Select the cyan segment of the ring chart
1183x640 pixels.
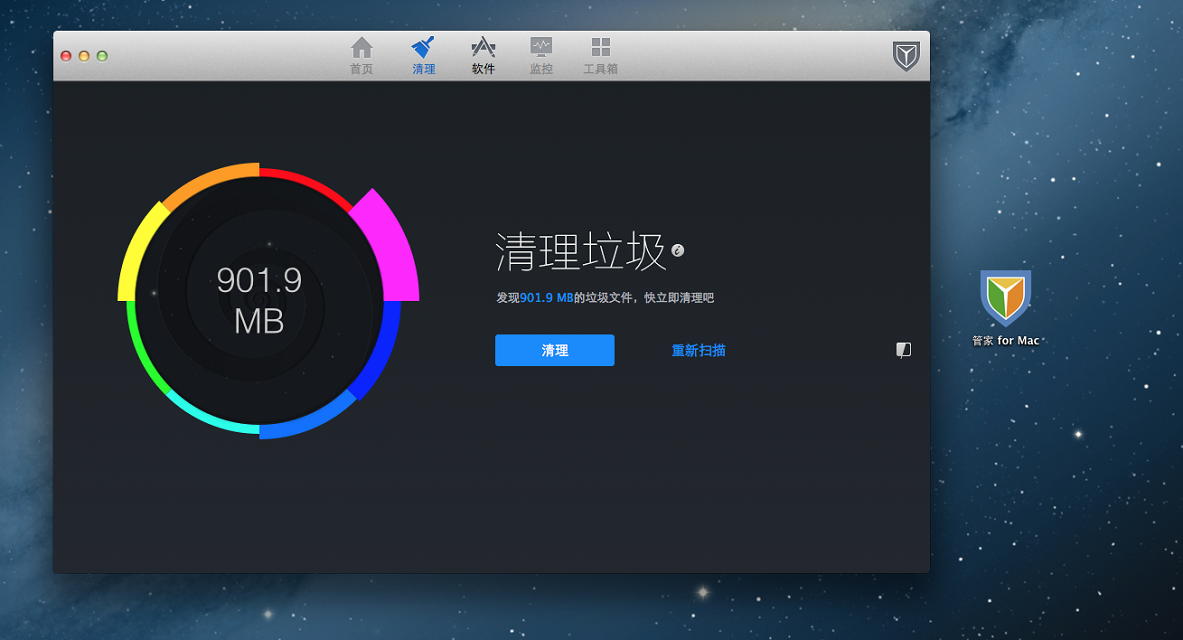pos(208,415)
